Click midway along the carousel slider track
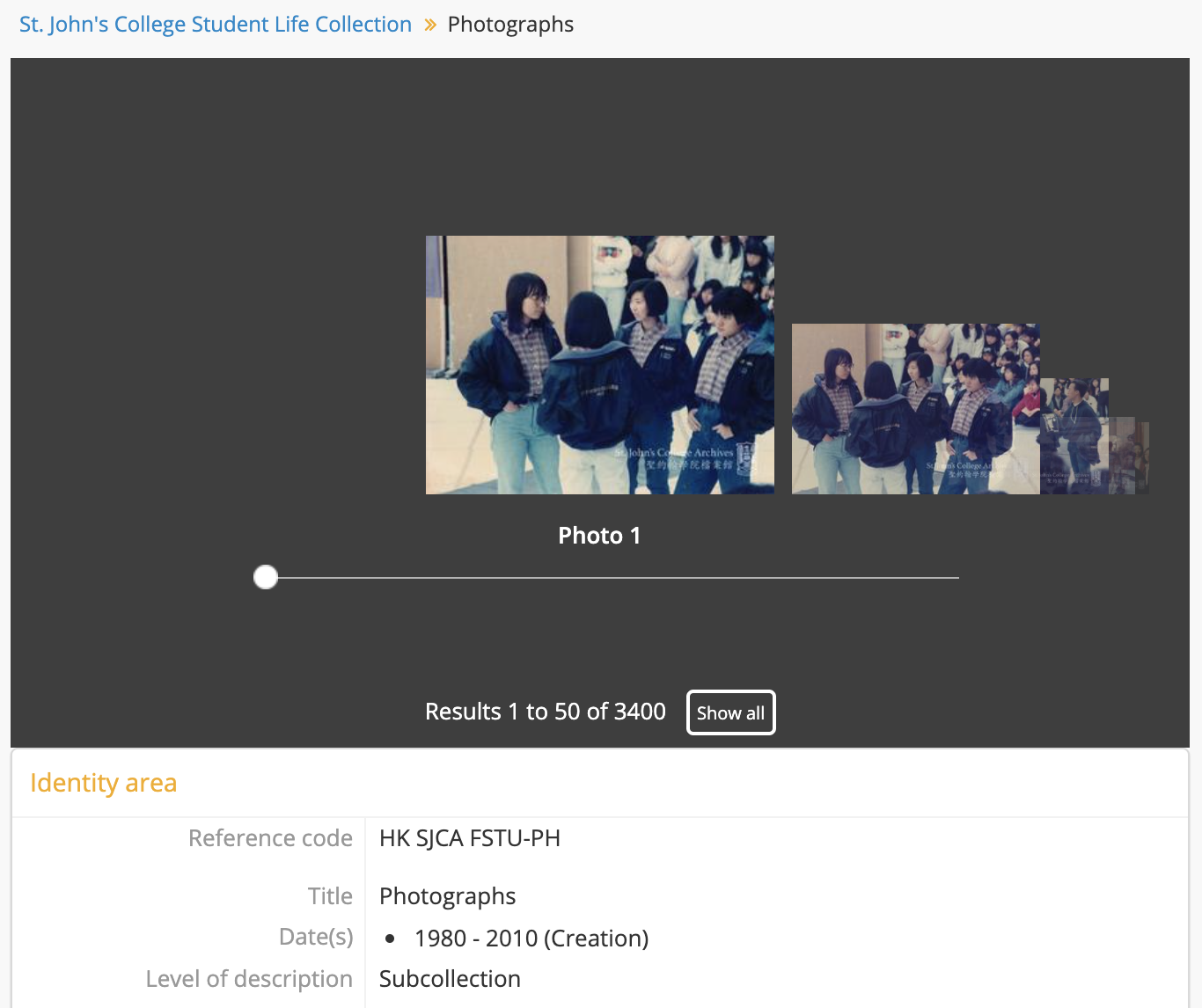Screen dimensions: 1202x1008 click(x=612, y=577)
